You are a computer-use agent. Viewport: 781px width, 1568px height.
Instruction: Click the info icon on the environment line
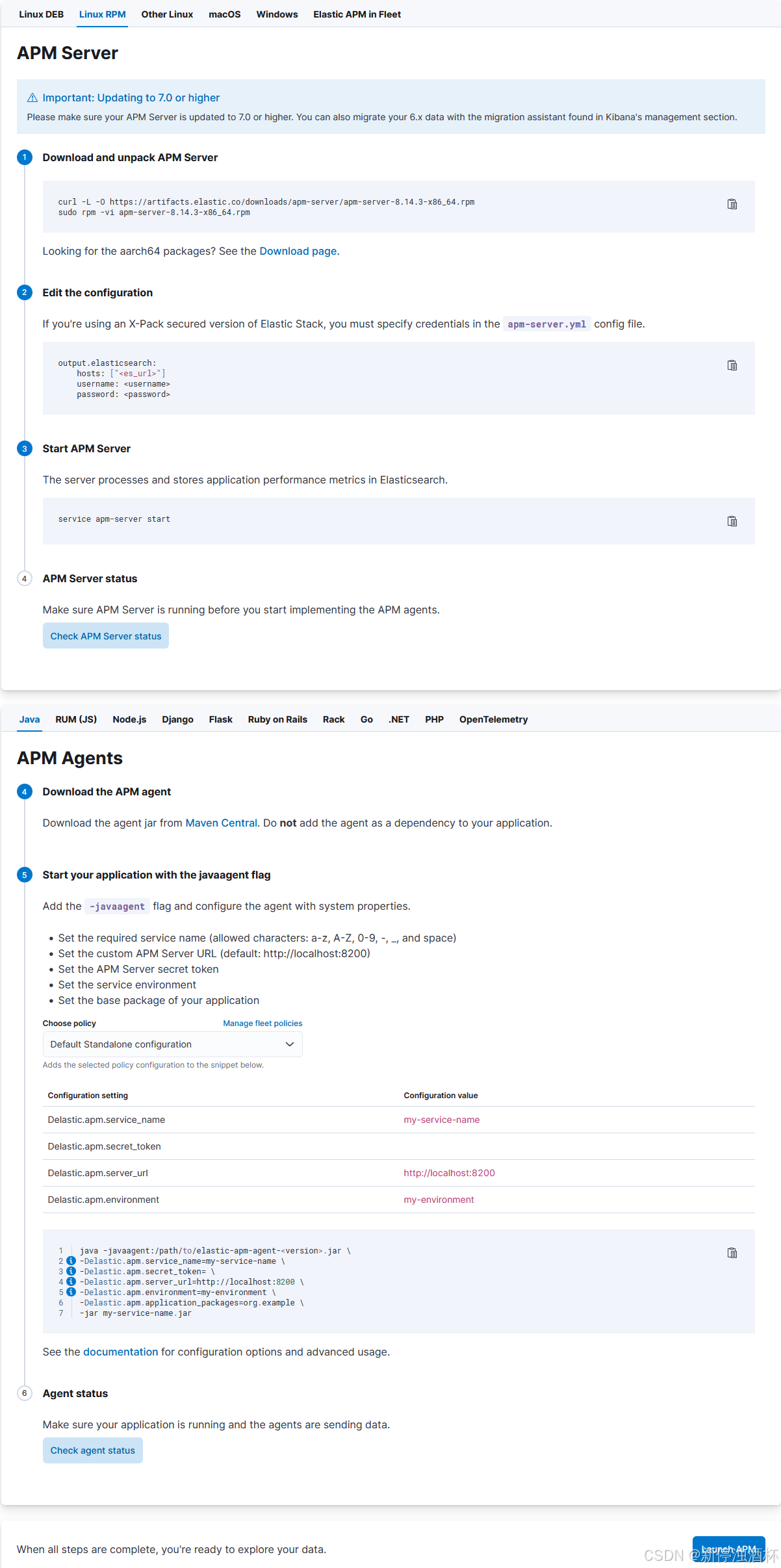point(70,1292)
